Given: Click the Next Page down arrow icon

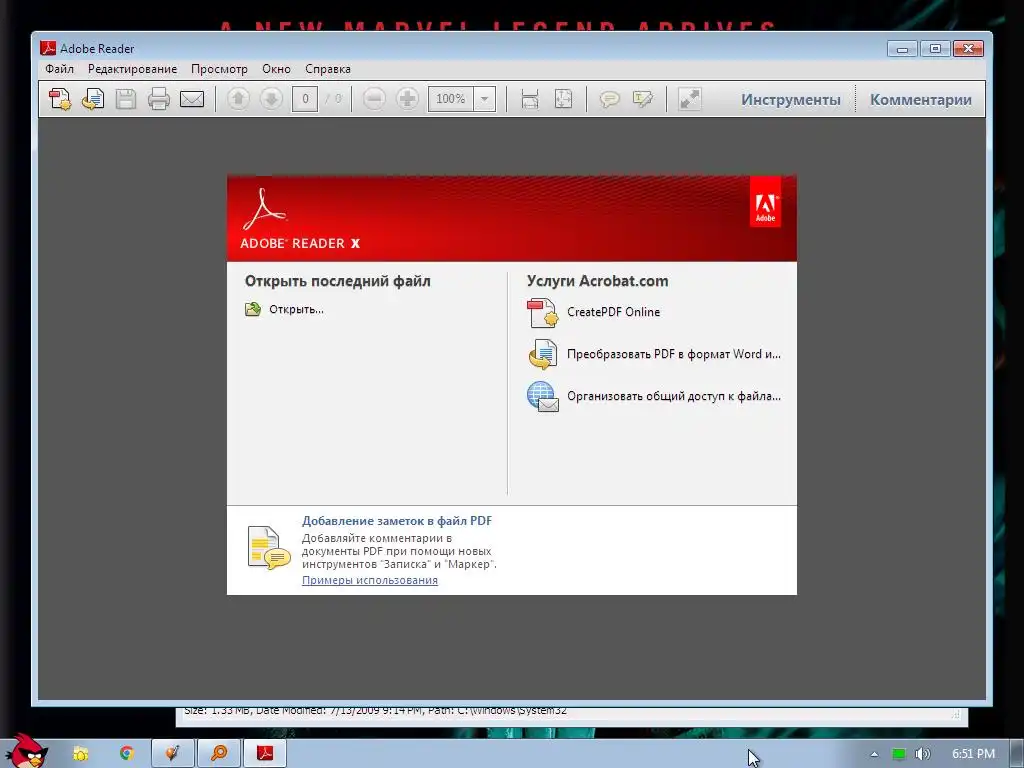Looking at the screenshot, I should tap(271, 99).
